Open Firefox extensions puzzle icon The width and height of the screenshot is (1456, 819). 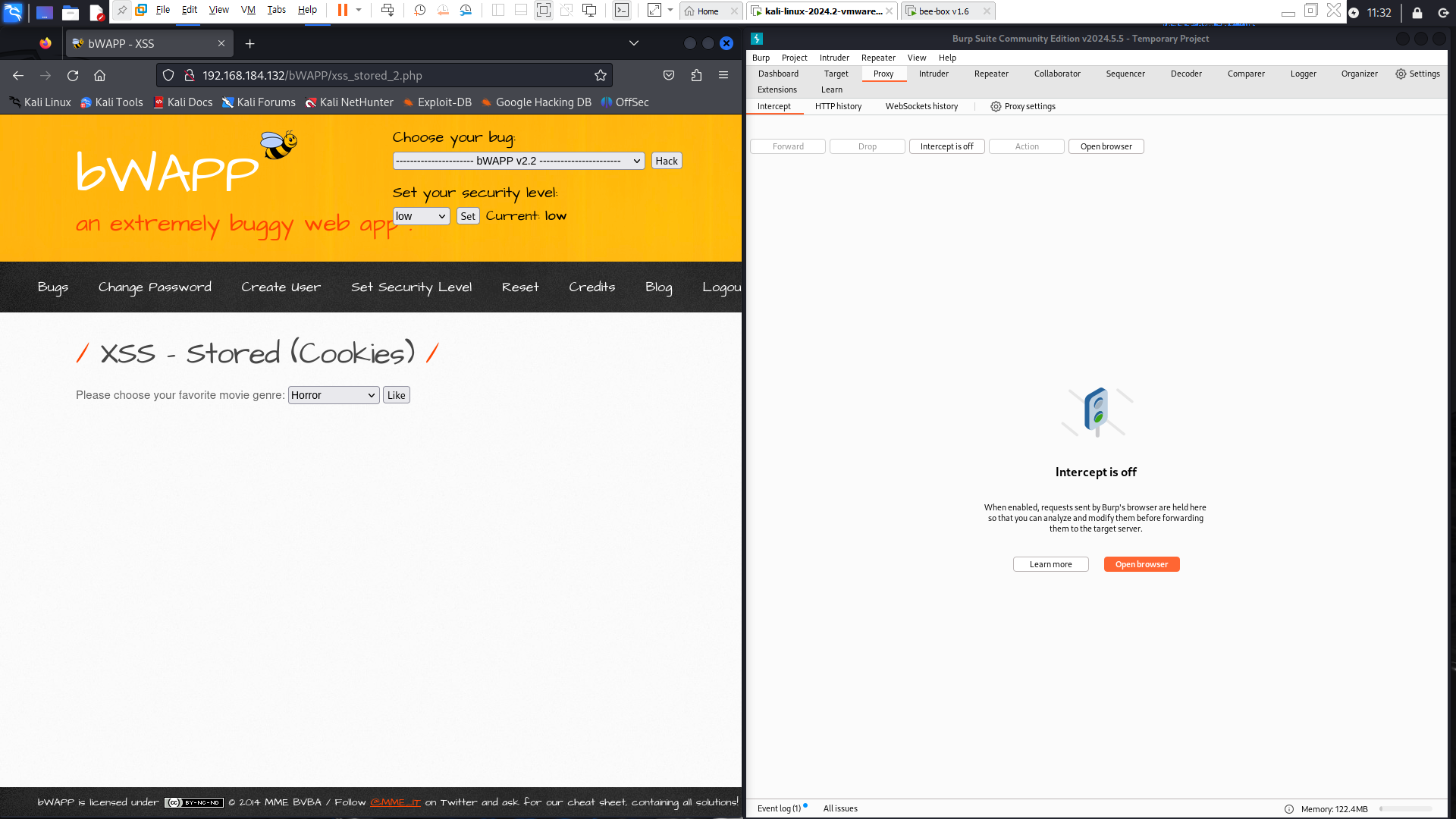pyautogui.click(x=696, y=75)
